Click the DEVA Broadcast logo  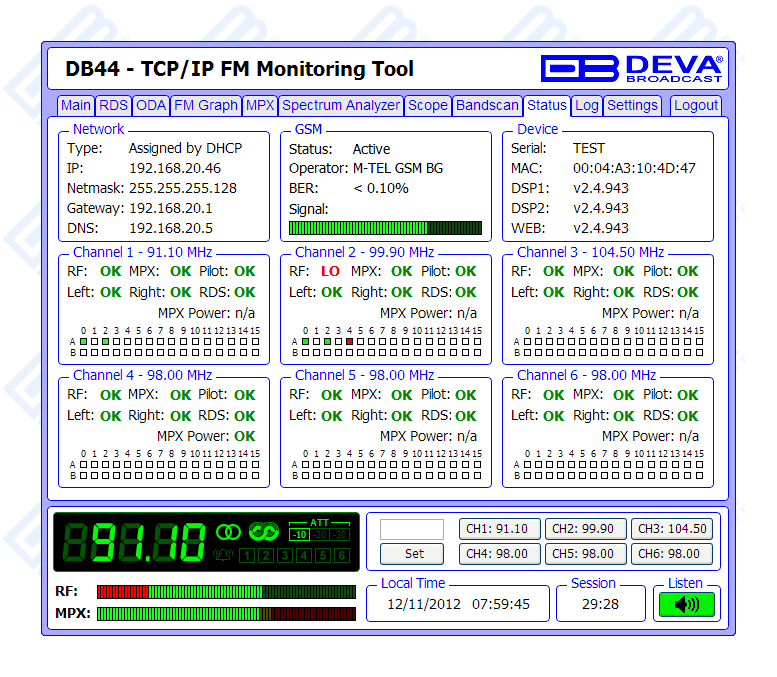click(631, 68)
